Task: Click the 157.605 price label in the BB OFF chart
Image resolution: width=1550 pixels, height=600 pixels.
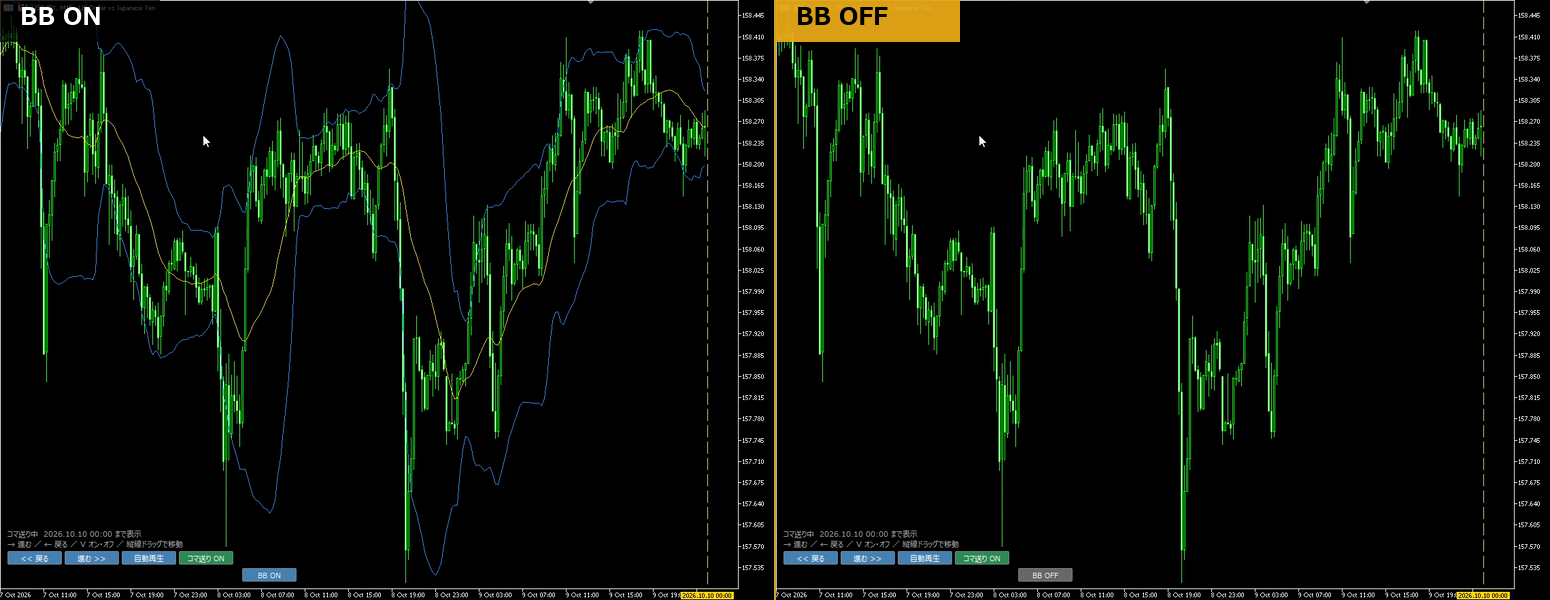Action: 1529,525
